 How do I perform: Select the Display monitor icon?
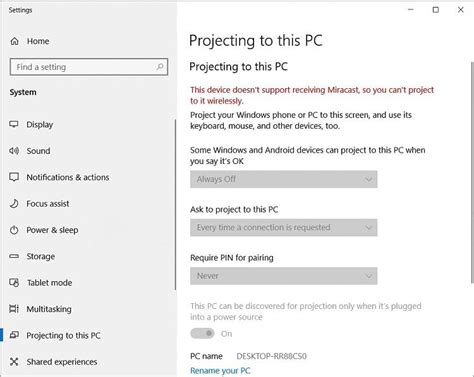click(x=14, y=124)
